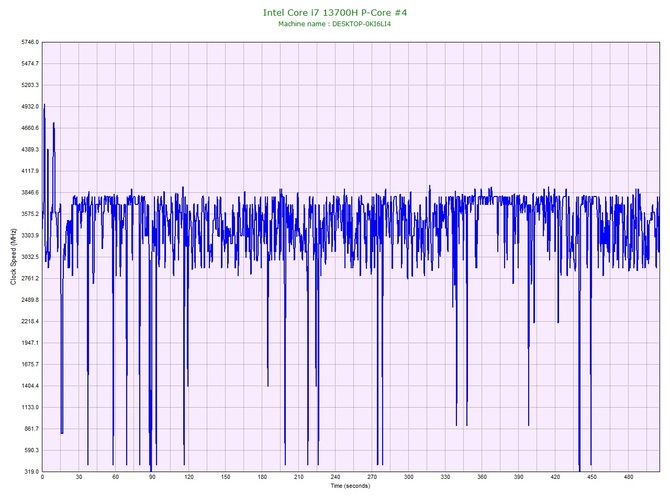Select the 5746.0 y-axis value
Image resolution: width=670 pixels, height=503 pixels.
pyautogui.click(x=30, y=42)
